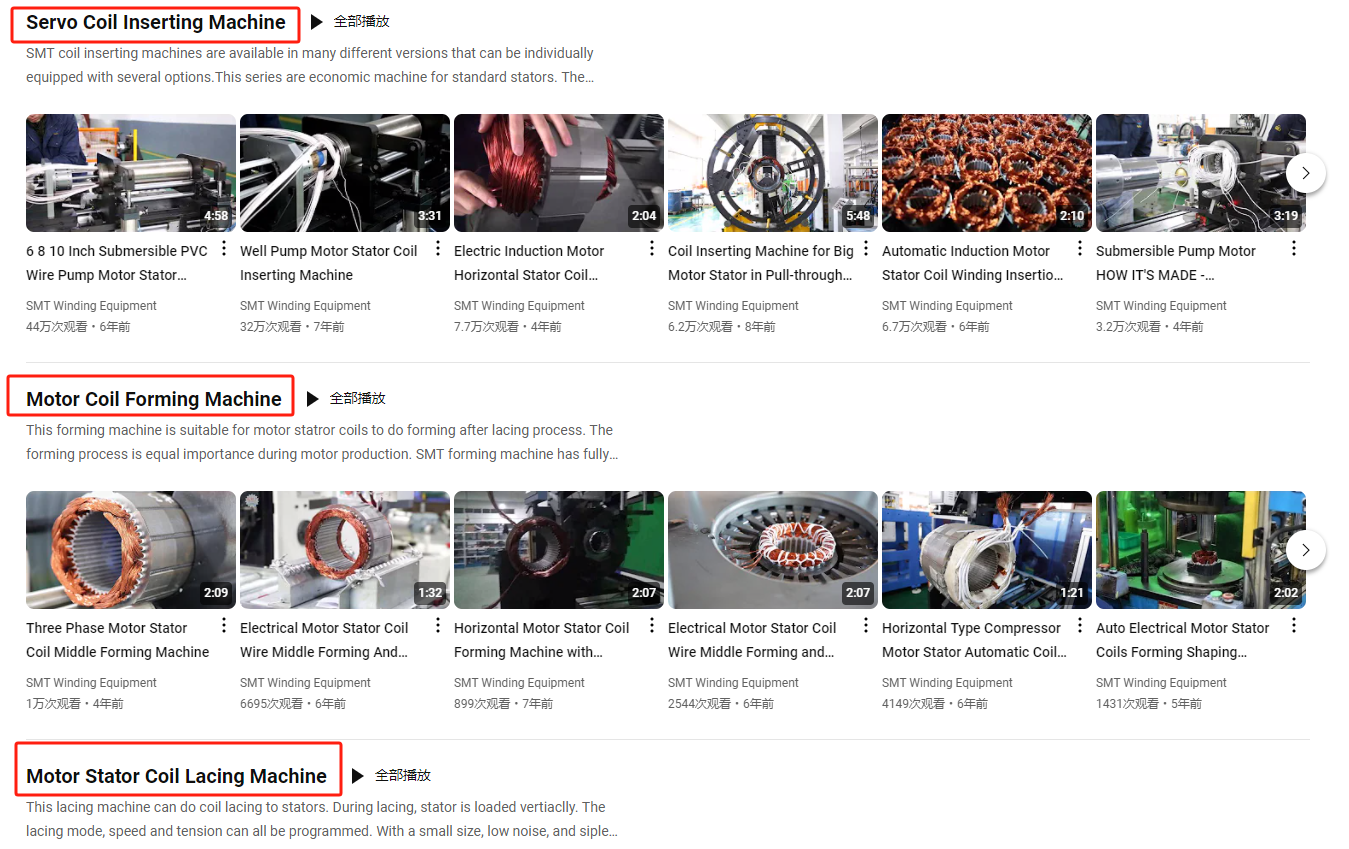1349x849 pixels.
Task: Play the Automatic Induction Motor Stator thumbnail
Action: coord(986,173)
